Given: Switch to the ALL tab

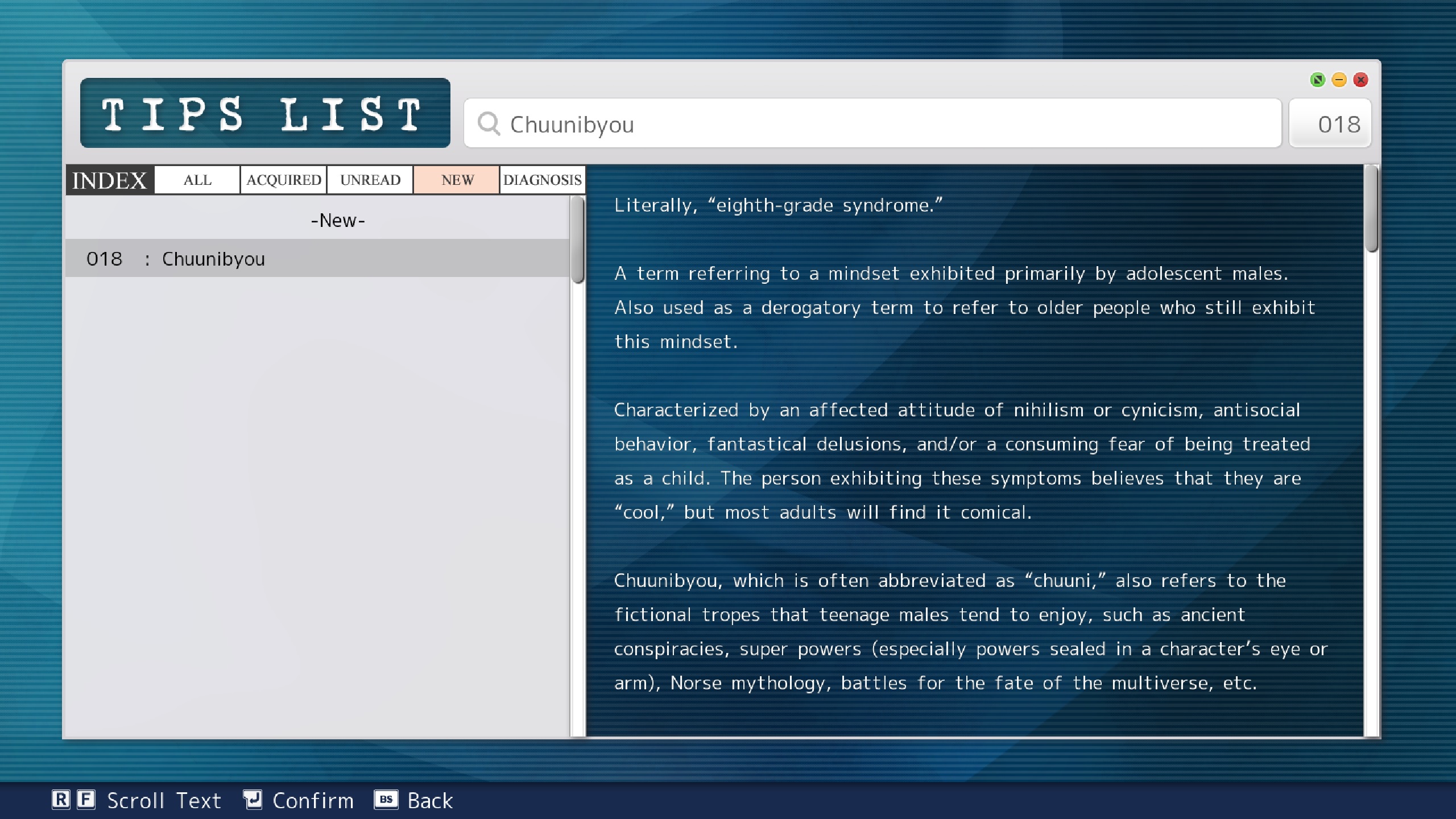Looking at the screenshot, I should (x=197, y=180).
